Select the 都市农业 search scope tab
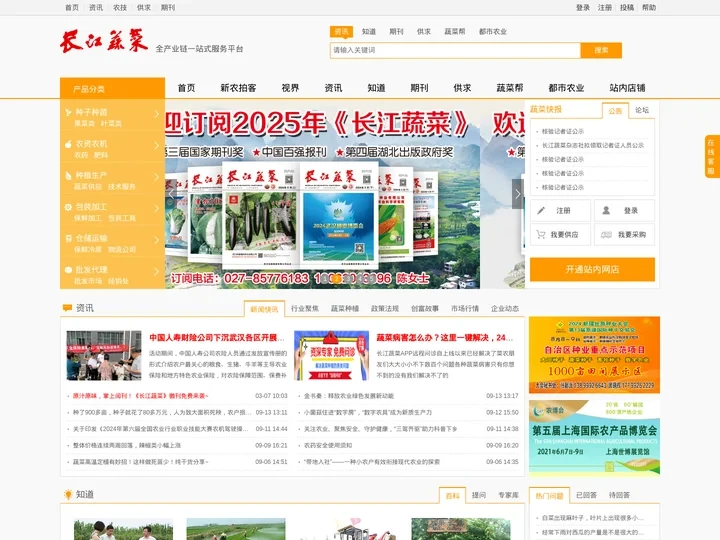This screenshot has width=720, height=540. click(493, 32)
